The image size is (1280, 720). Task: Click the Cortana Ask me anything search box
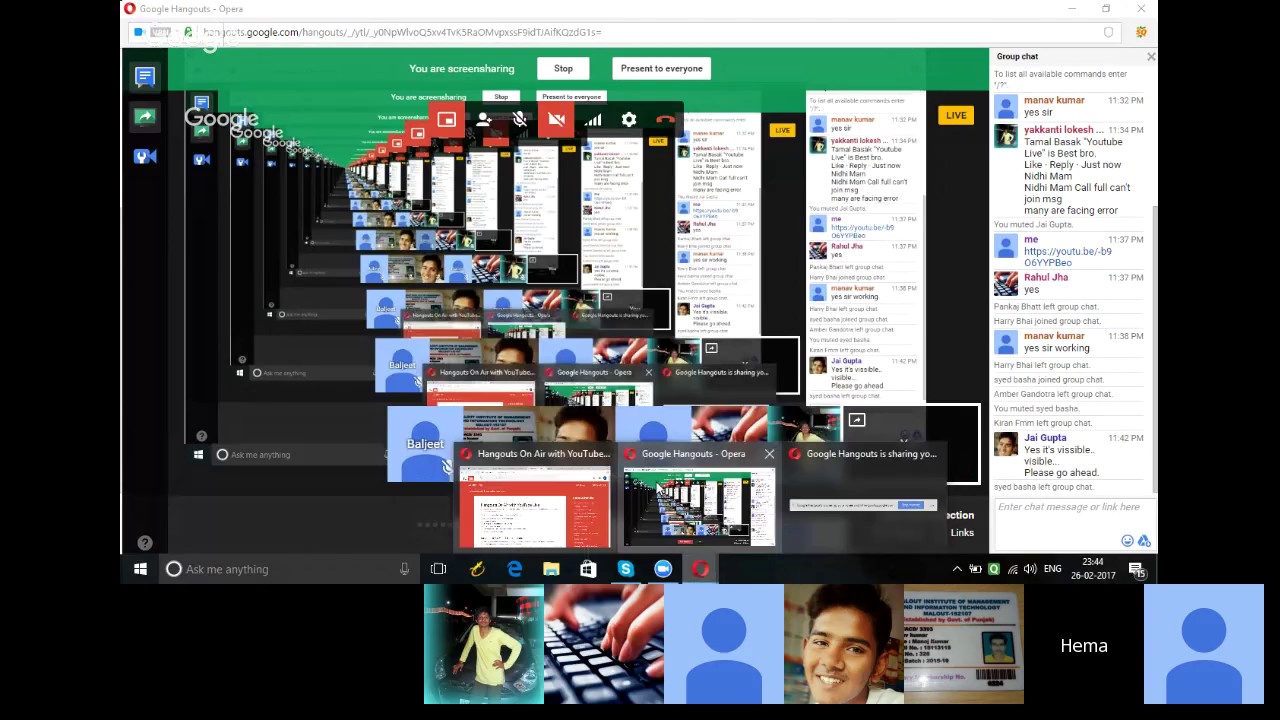click(x=288, y=569)
